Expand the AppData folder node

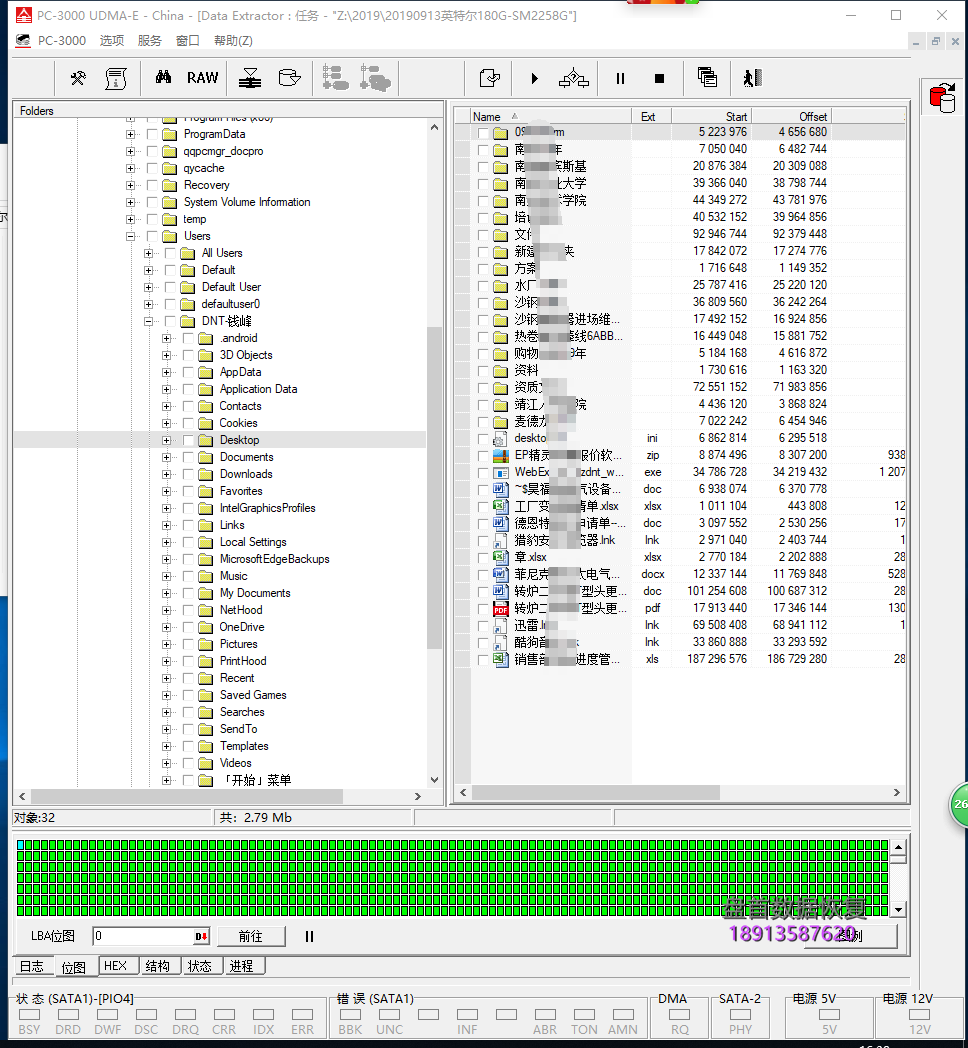click(x=166, y=372)
